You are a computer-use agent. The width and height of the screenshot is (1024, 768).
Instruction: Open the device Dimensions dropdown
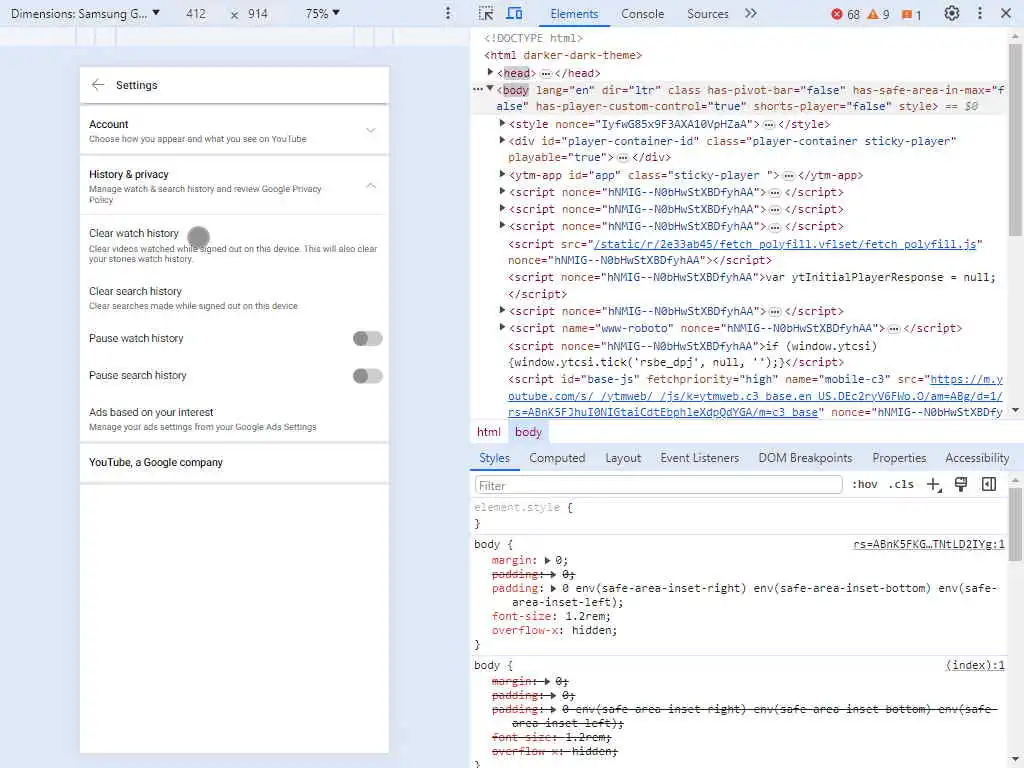85,14
